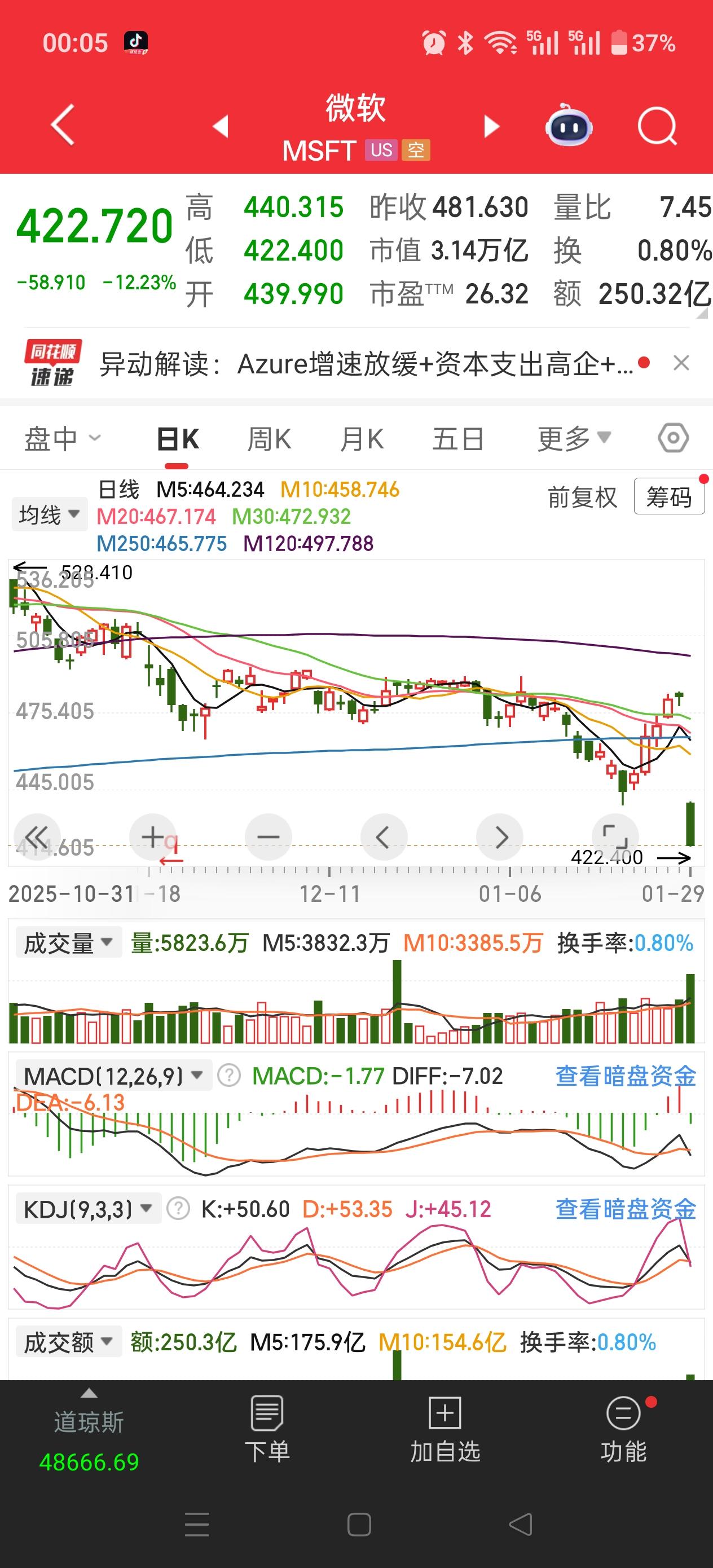Screen dimensions: 713x1568
Task: Tap the 下单 order icon
Action: point(267,1429)
